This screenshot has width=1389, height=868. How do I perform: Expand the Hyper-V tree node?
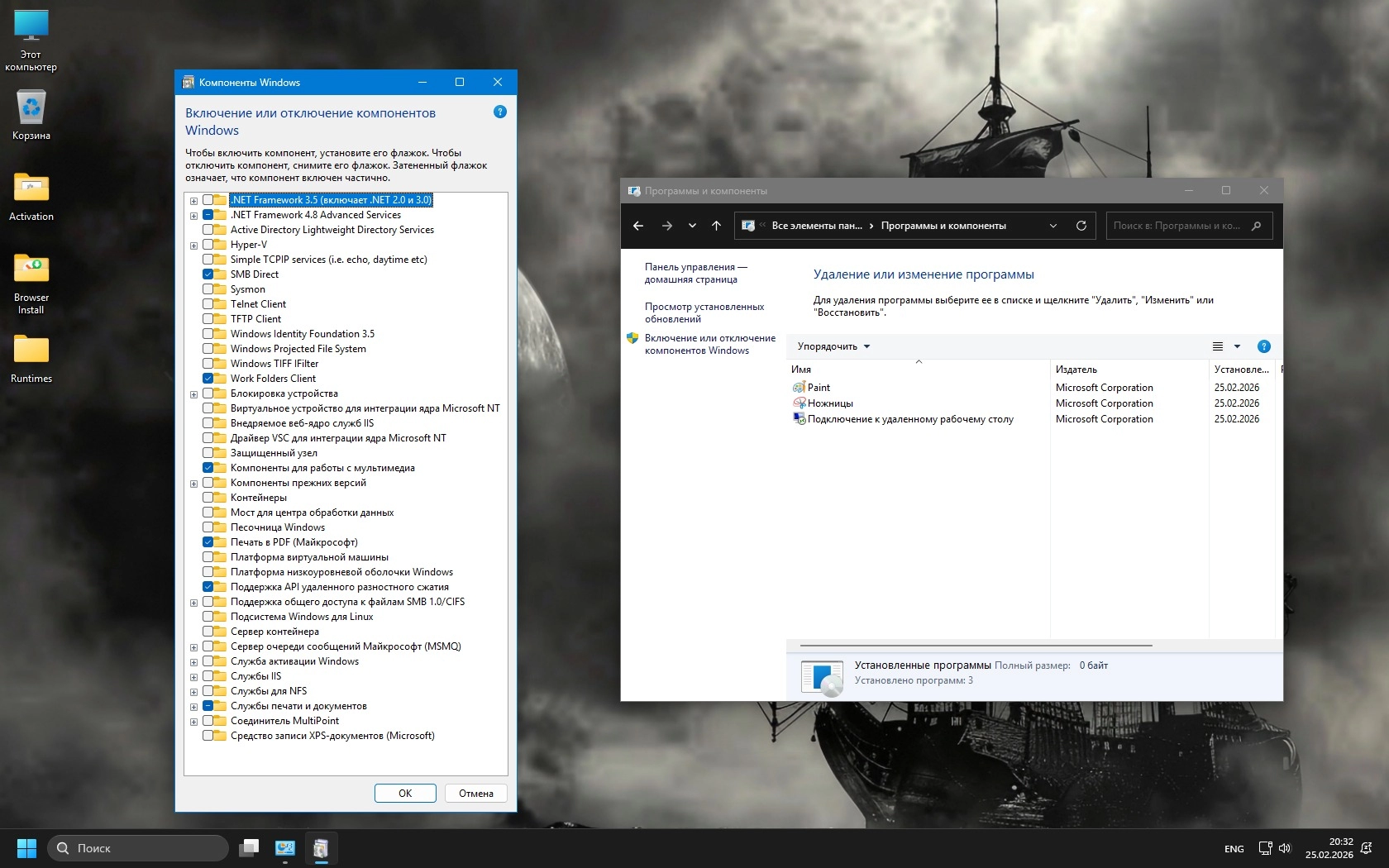pos(193,246)
